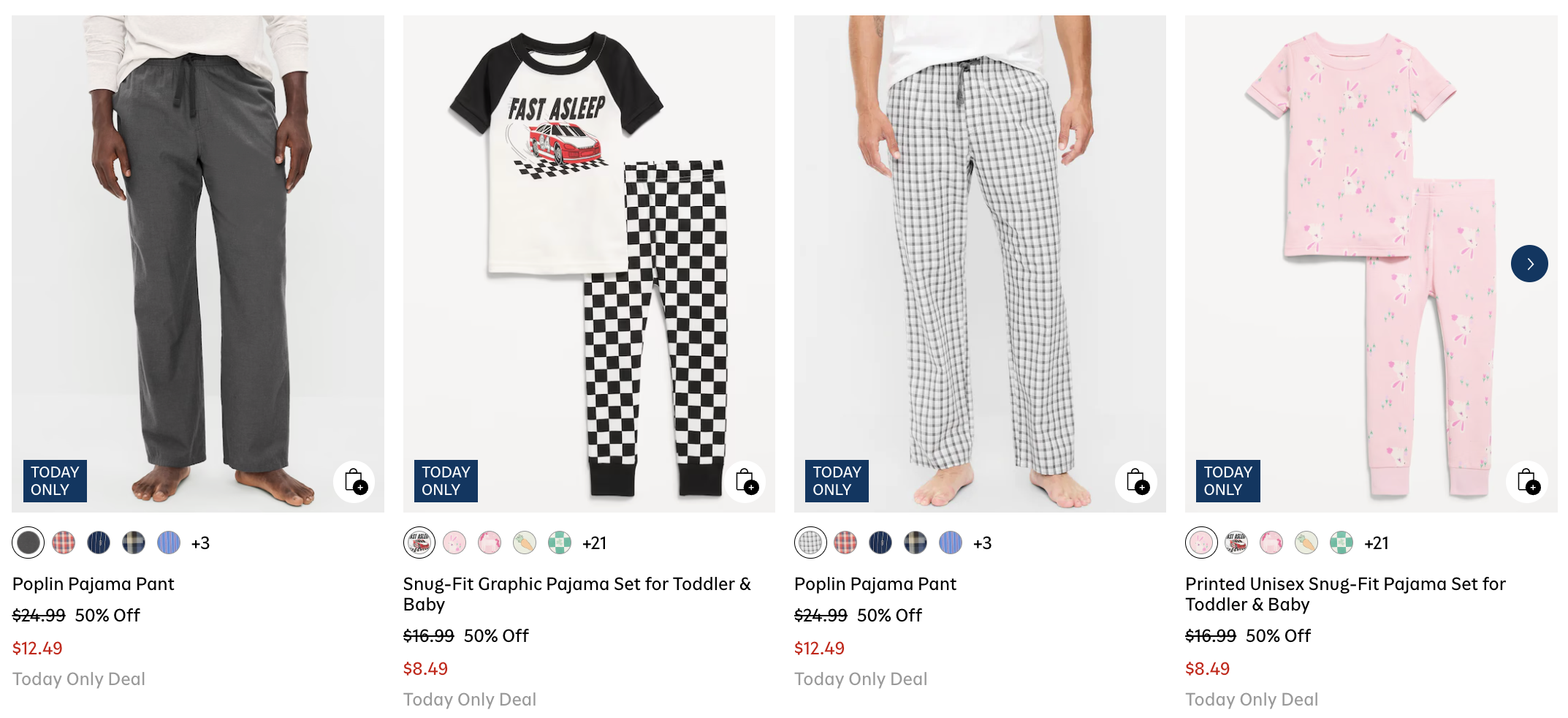Expand +3 more colors for gray Poplin Pant
Screen dimensions: 1568x718
[x=200, y=543]
